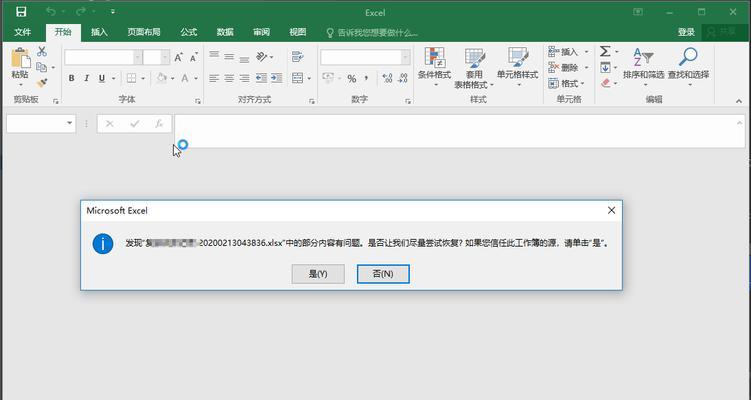The width and height of the screenshot is (751, 400).
Task: Switch to Review (审阅) tab
Action: coord(261,32)
